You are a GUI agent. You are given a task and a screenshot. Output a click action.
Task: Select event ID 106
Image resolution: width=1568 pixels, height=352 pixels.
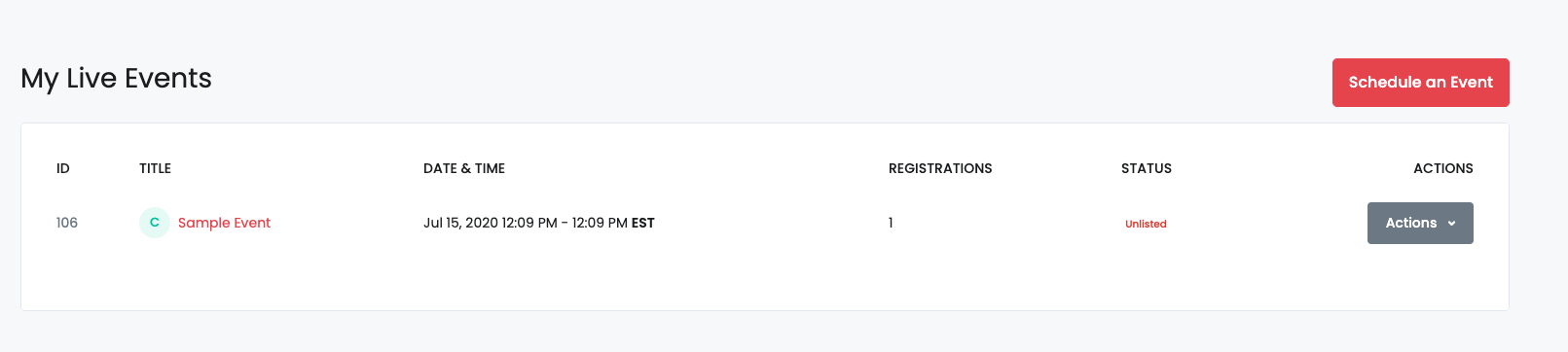pyautogui.click(x=67, y=223)
